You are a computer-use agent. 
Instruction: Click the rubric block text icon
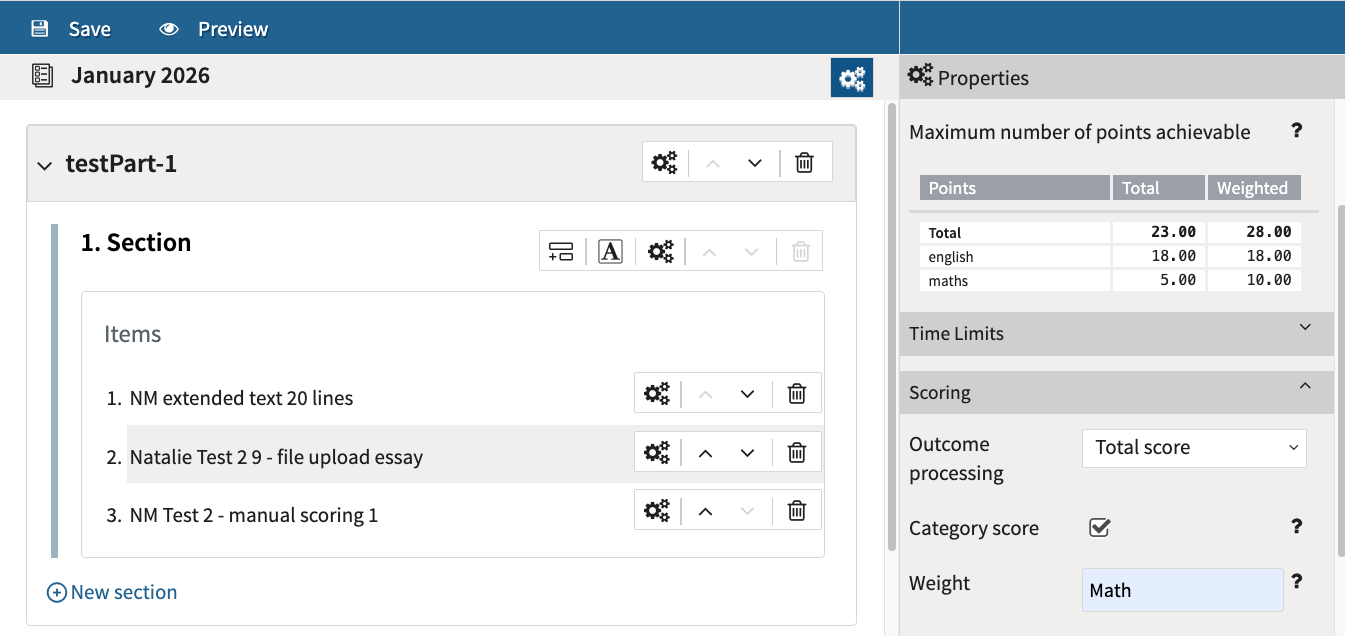click(610, 251)
